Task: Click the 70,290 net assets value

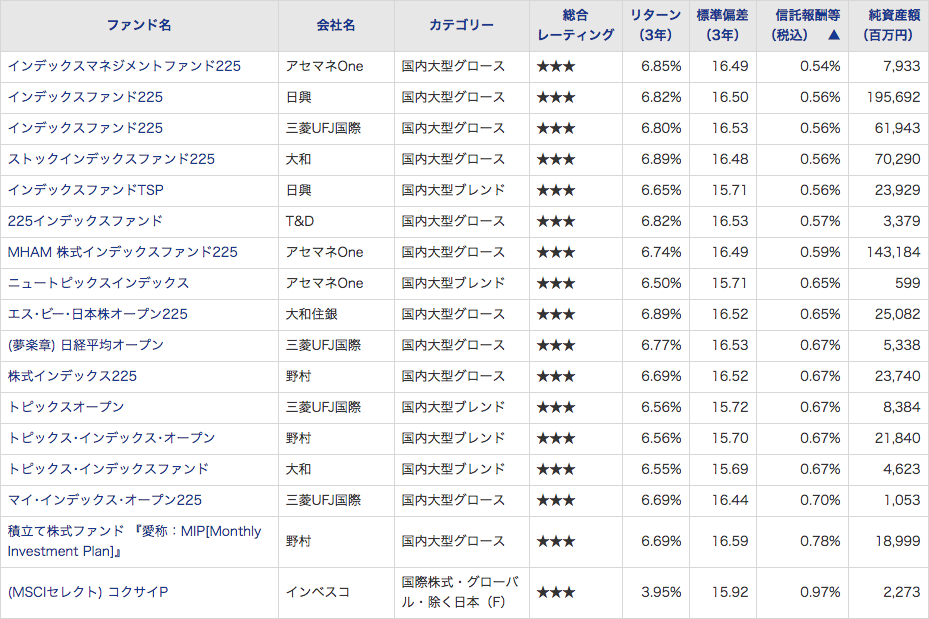Action: click(x=898, y=159)
